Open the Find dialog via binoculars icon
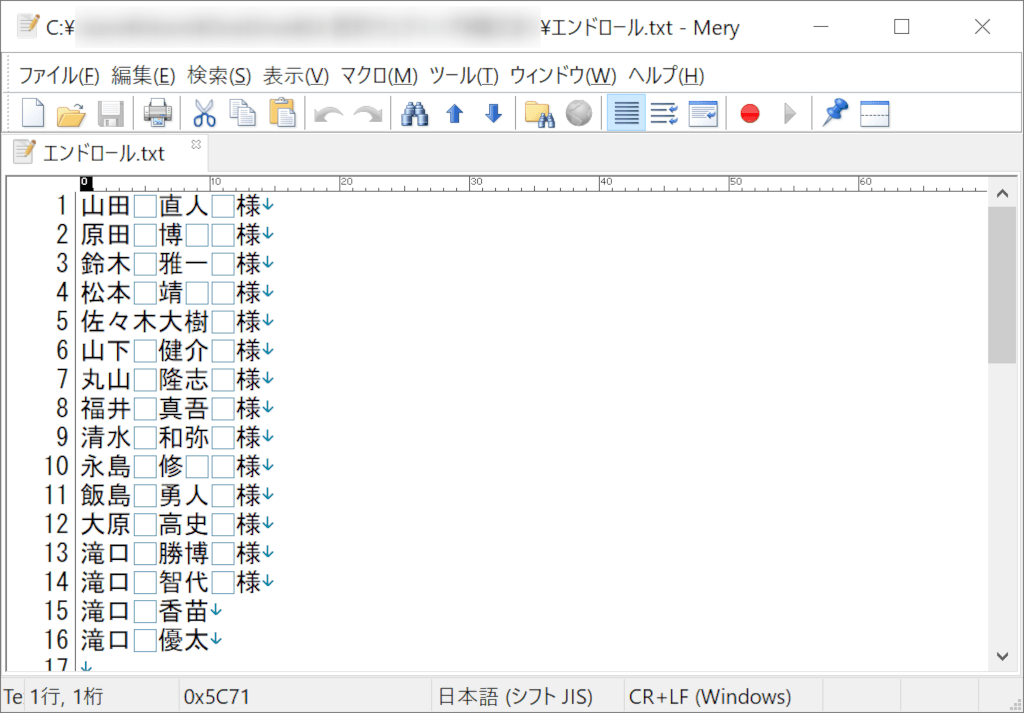The width and height of the screenshot is (1024, 713). coord(416,112)
